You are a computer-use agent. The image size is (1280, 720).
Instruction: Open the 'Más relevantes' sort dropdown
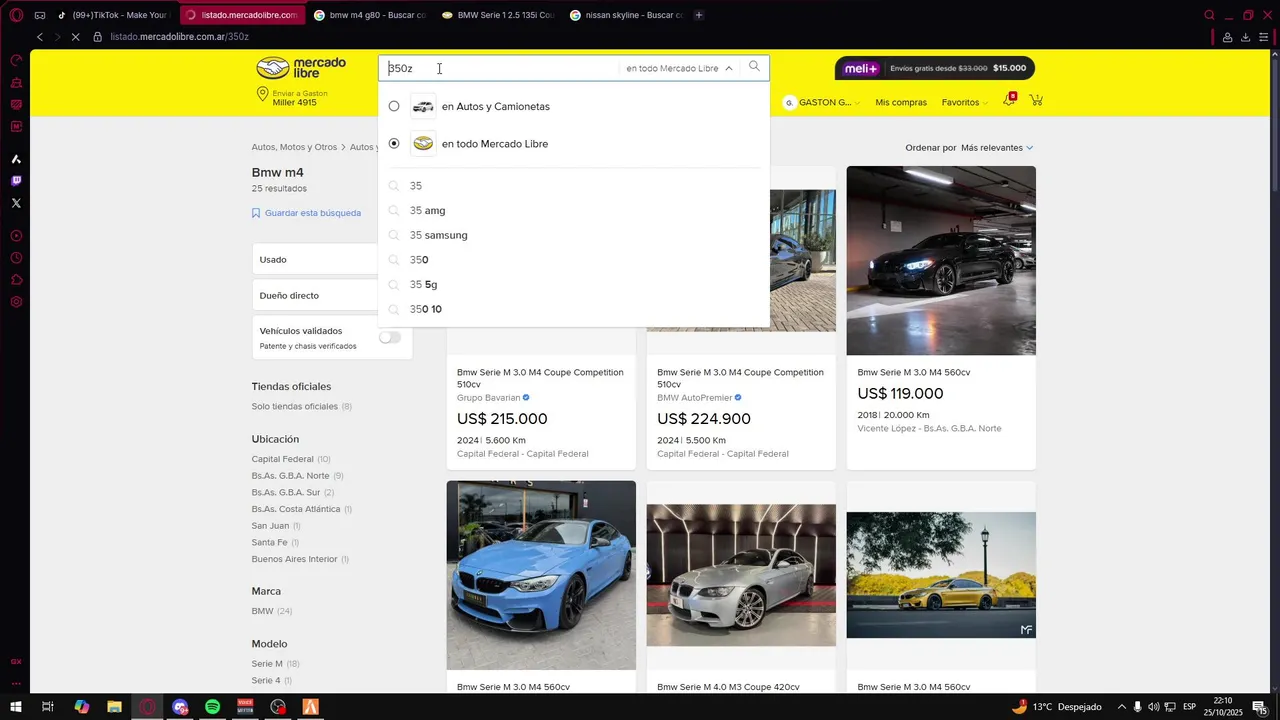997,148
